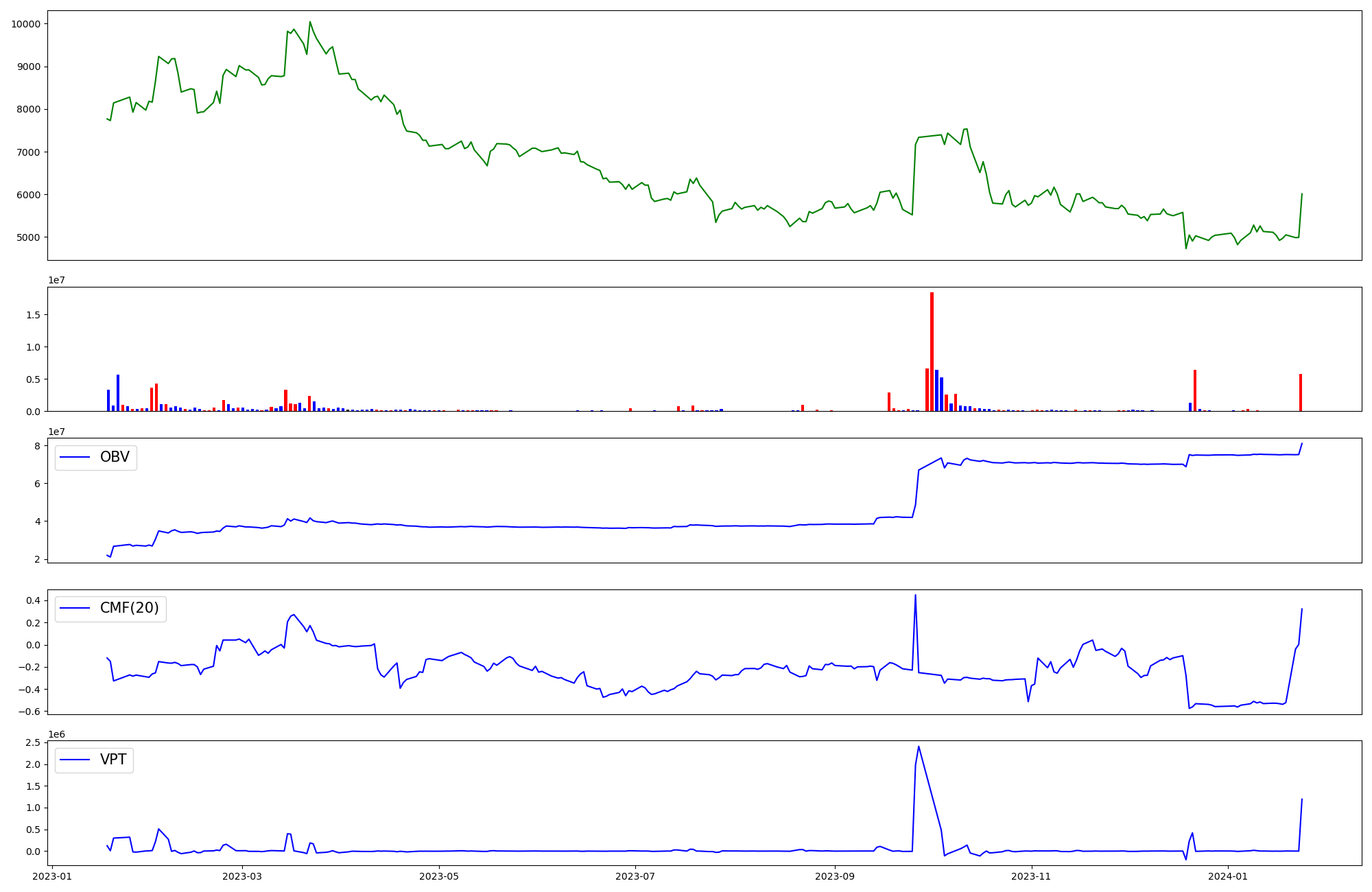Click the CMF spike near 0.4

(915, 596)
